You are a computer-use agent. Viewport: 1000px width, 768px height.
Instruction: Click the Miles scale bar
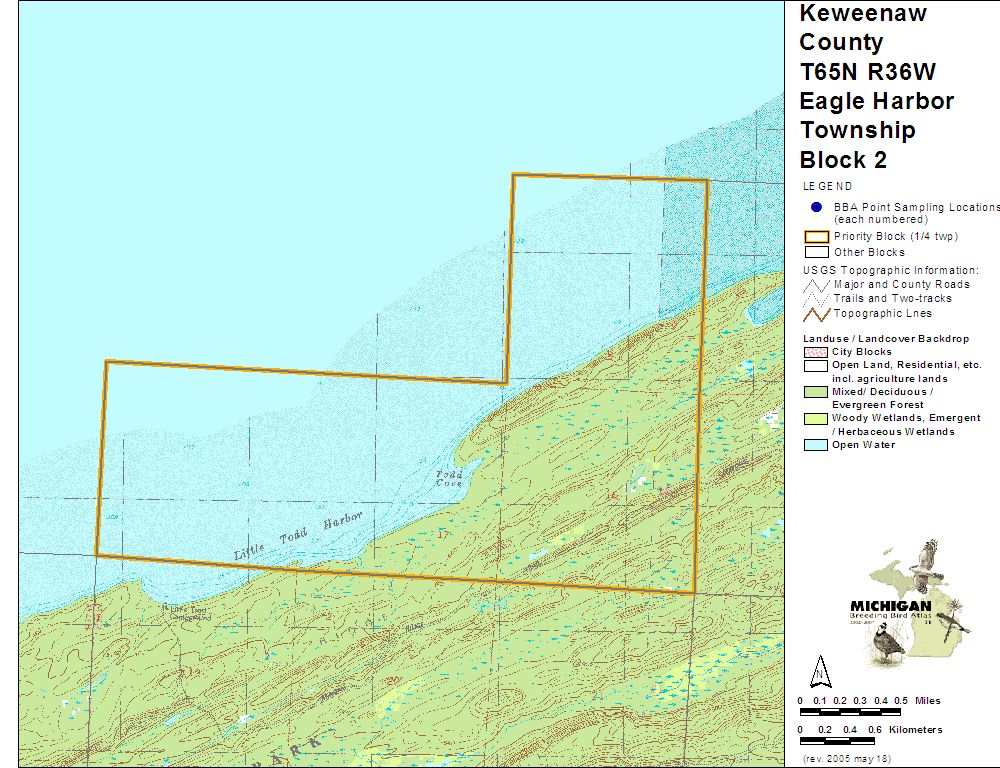point(850,712)
